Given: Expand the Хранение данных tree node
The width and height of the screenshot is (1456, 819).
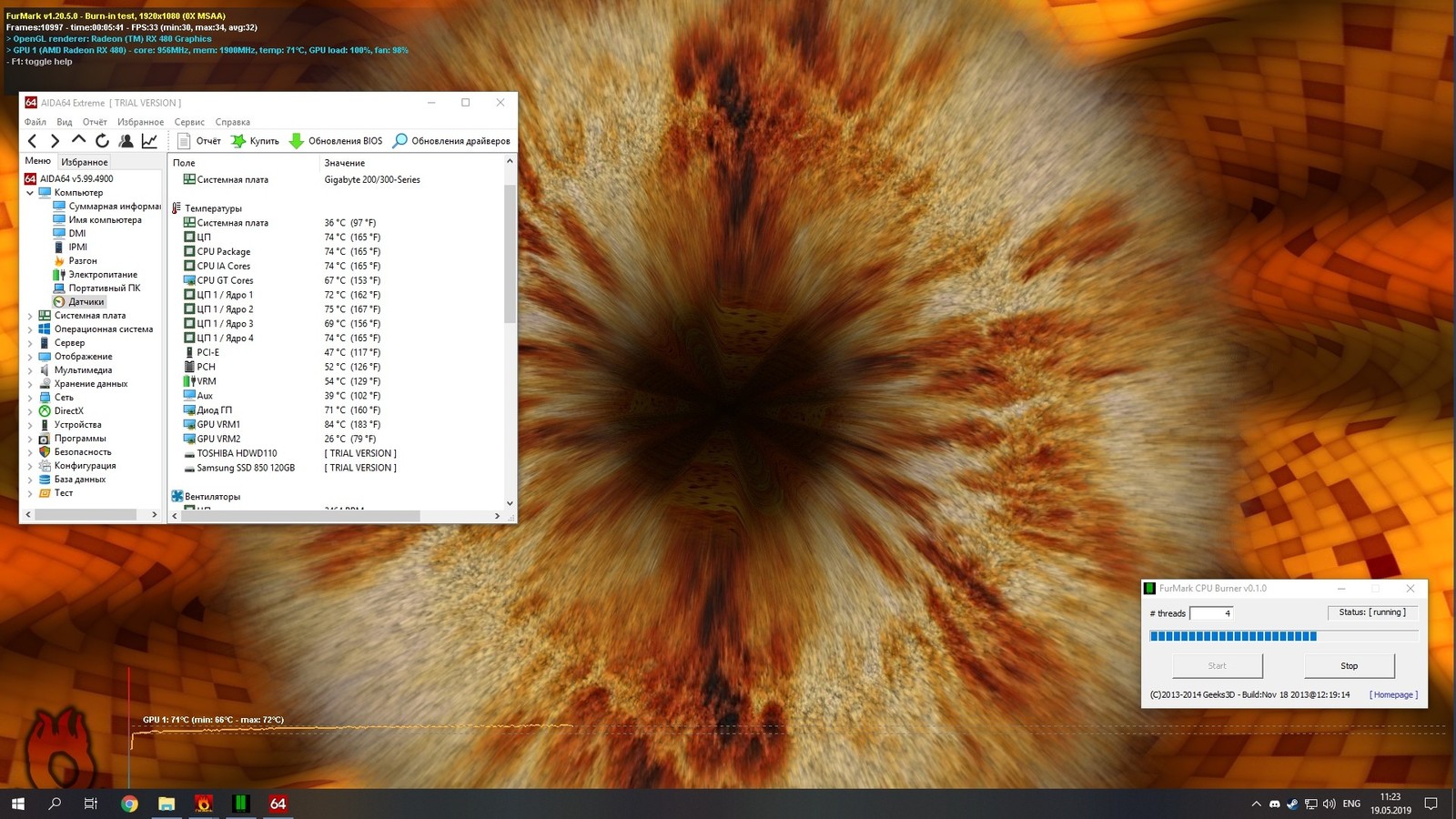Looking at the screenshot, I should pyautogui.click(x=29, y=384).
